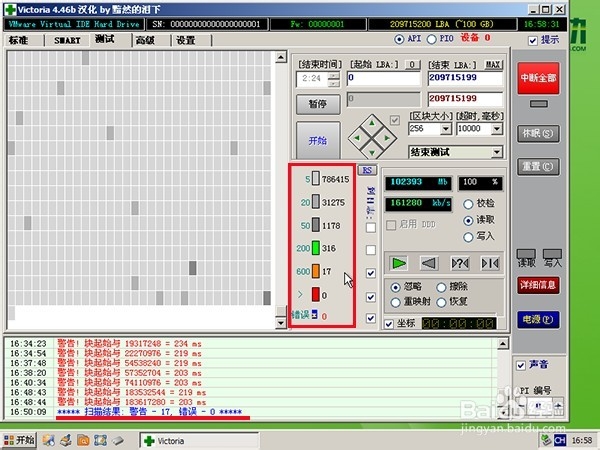
Task: Click the Victoria green cross title icon
Action: (10, 9)
